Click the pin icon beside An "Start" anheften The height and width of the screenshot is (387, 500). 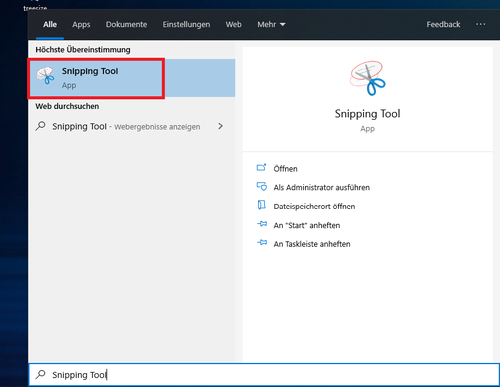[x=262, y=224]
